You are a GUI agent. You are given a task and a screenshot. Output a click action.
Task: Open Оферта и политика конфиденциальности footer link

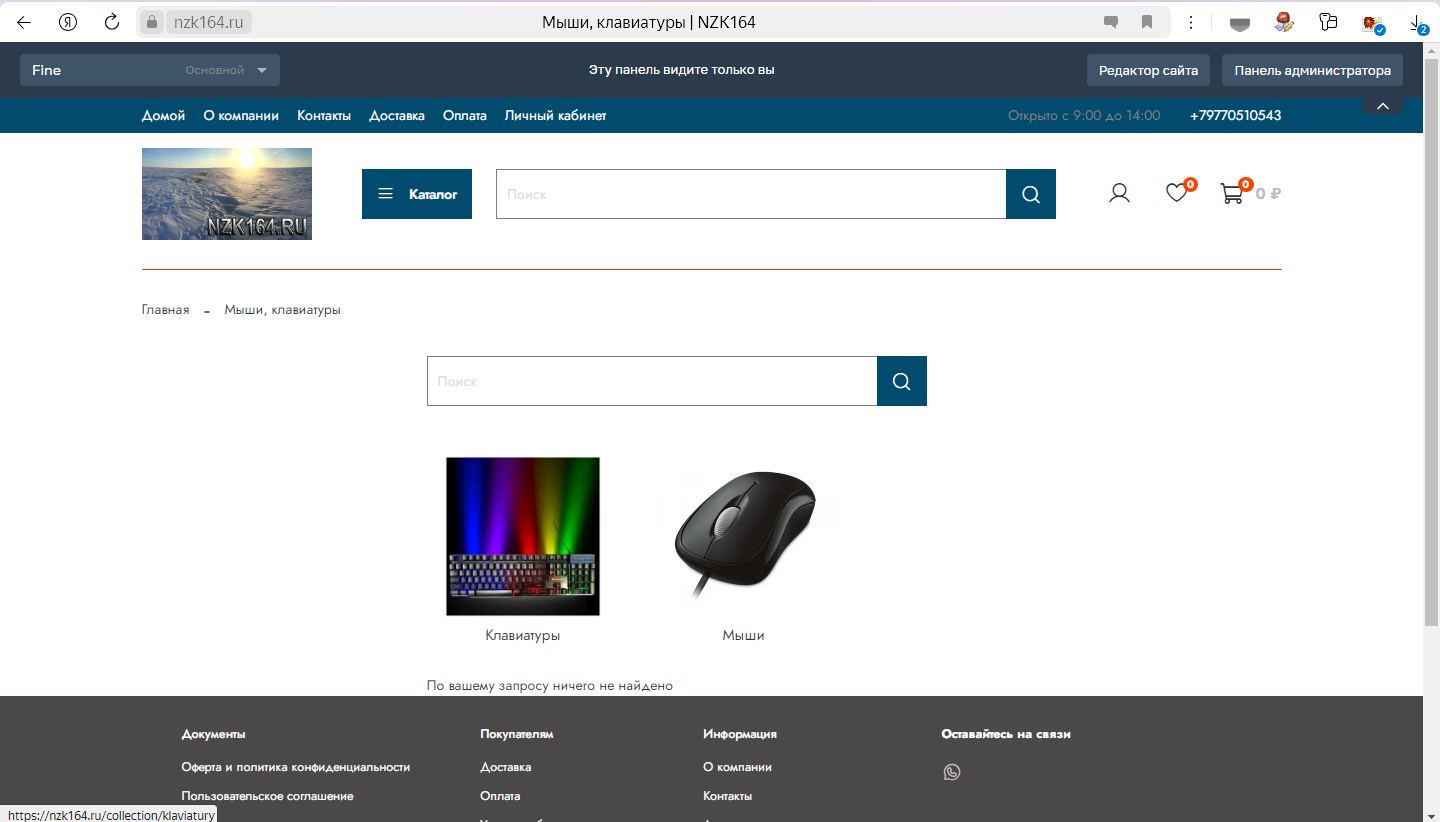[296, 767]
